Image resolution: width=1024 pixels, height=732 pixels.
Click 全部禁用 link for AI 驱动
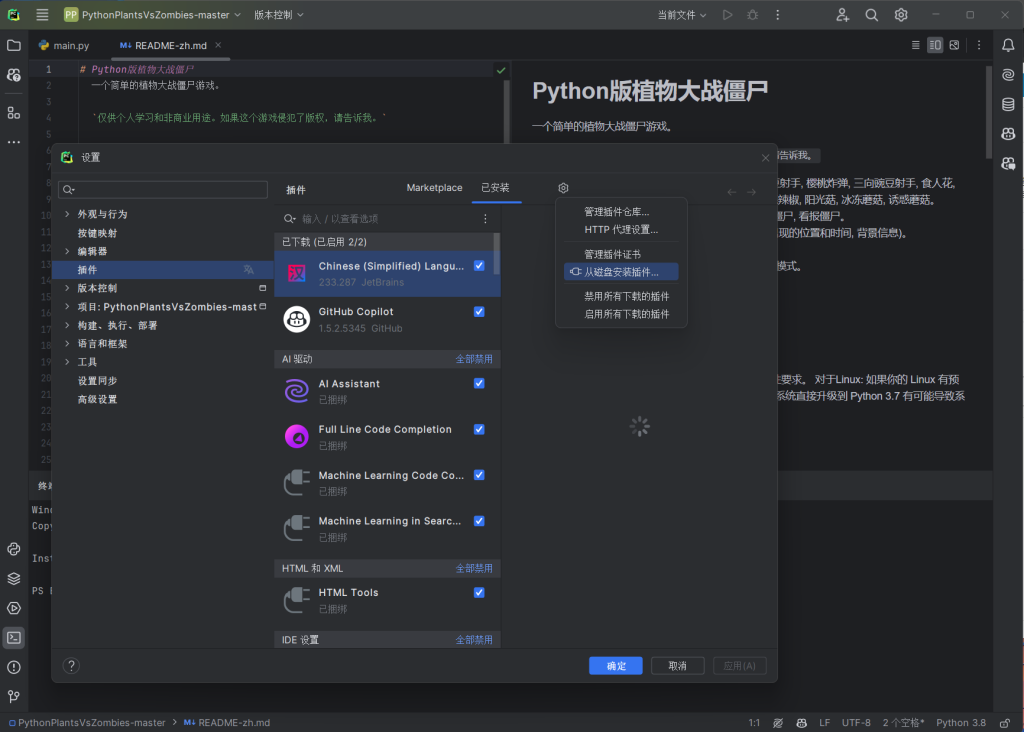(474, 359)
